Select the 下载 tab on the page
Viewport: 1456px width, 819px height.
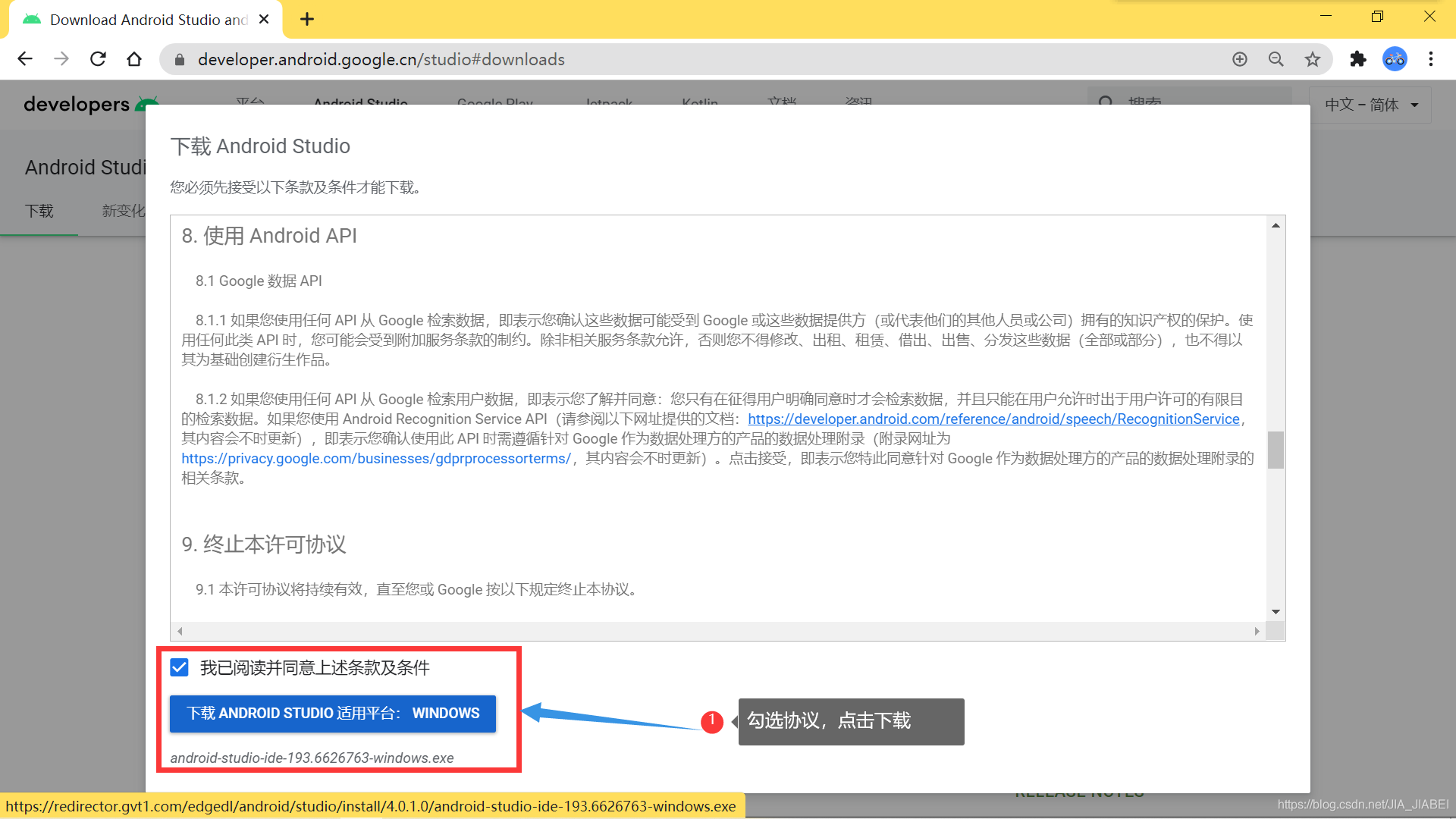click(x=39, y=211)
